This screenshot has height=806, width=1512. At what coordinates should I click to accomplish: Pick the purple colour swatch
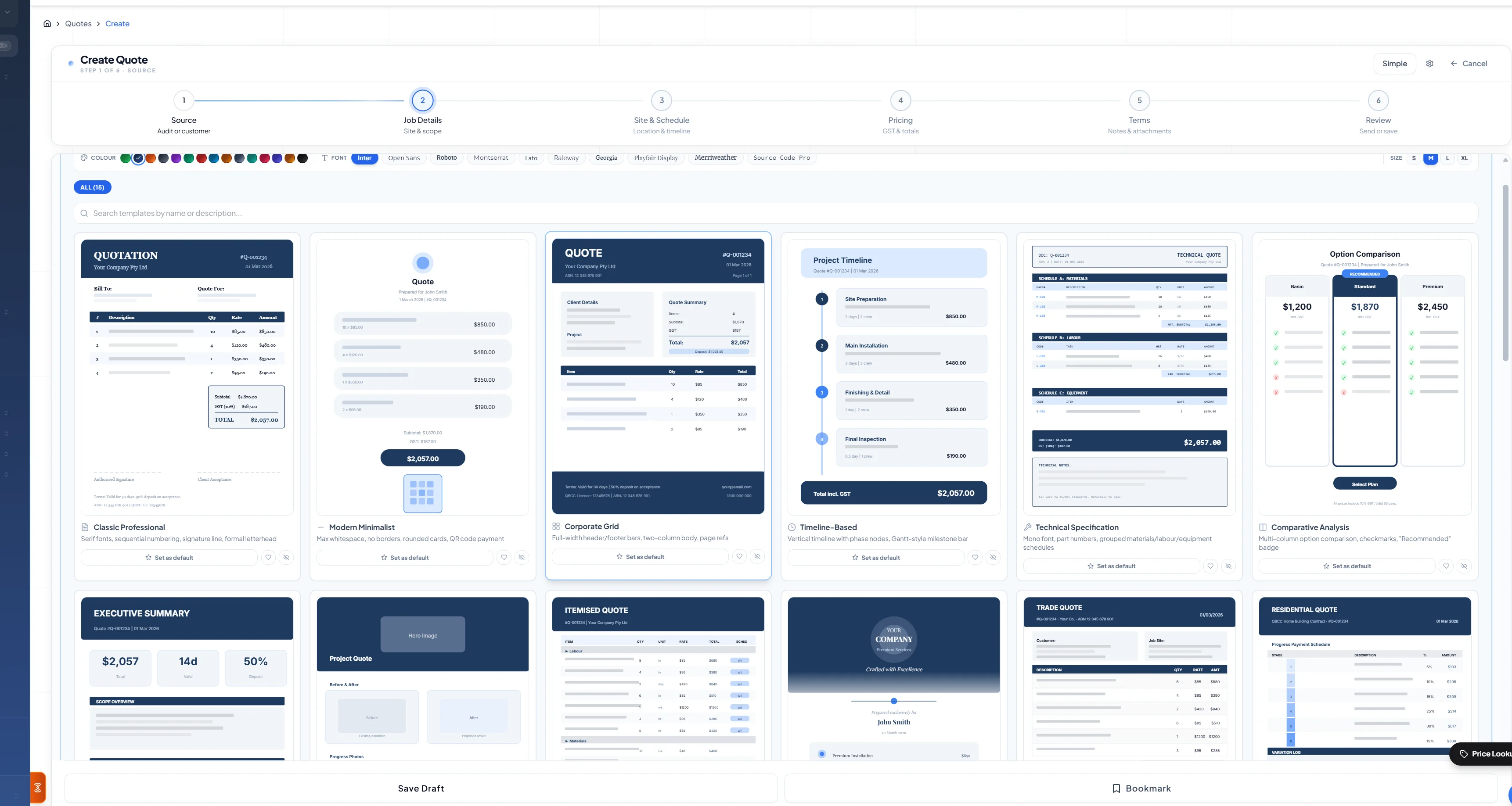[176, 158]
